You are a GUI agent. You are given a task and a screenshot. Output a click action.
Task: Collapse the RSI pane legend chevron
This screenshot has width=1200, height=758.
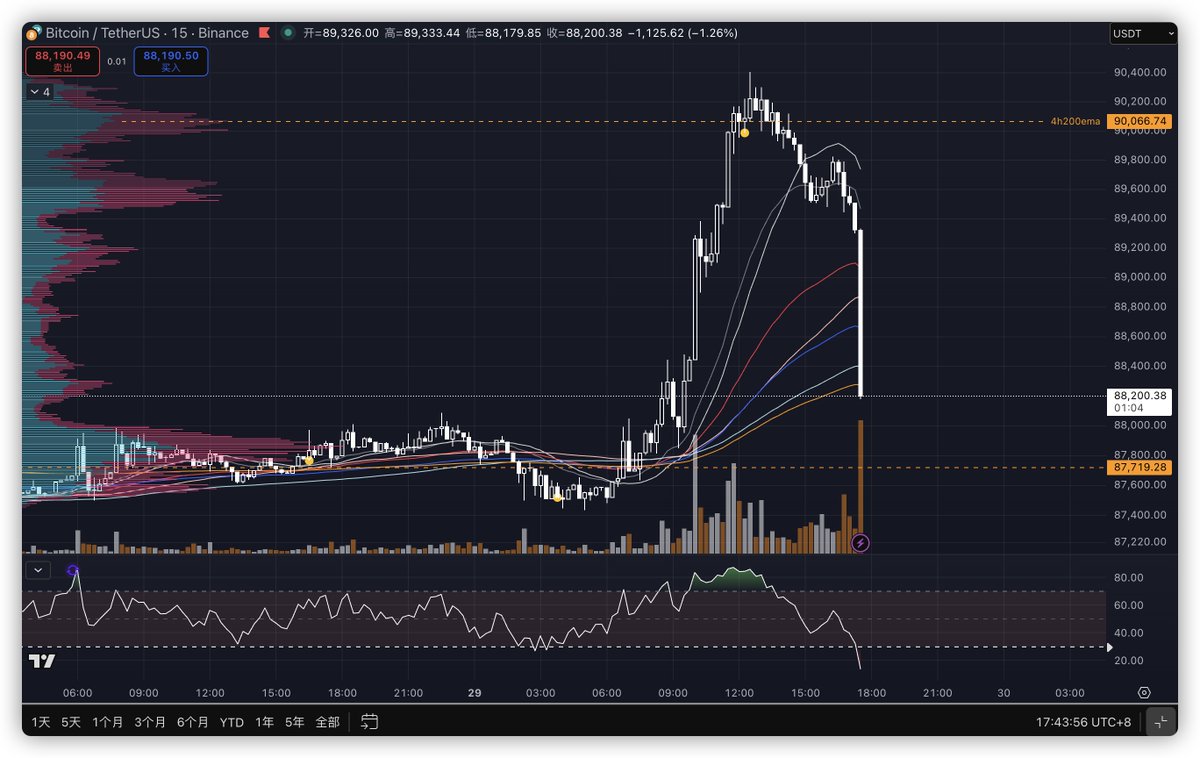[x=39, y=570]
